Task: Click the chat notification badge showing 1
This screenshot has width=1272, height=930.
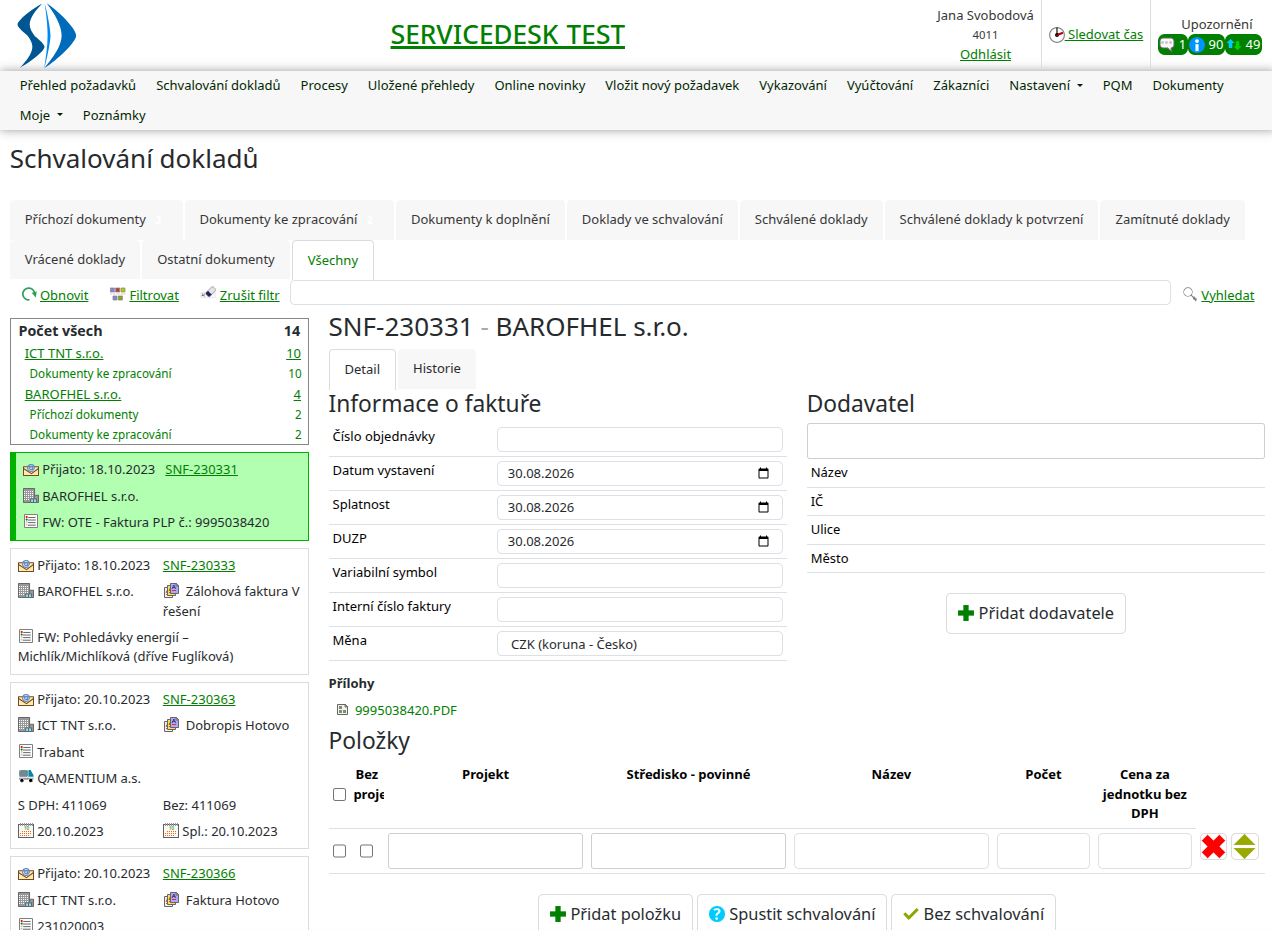Action: click(1172, 45)
